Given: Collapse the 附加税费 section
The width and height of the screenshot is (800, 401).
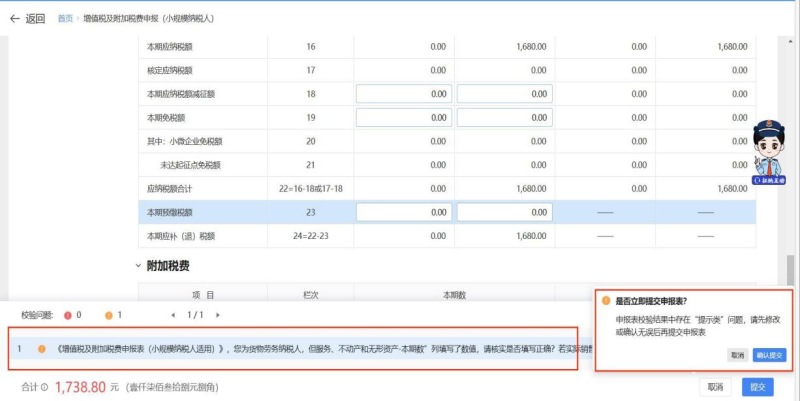Looking at the screenshot, I should (138, 266).
